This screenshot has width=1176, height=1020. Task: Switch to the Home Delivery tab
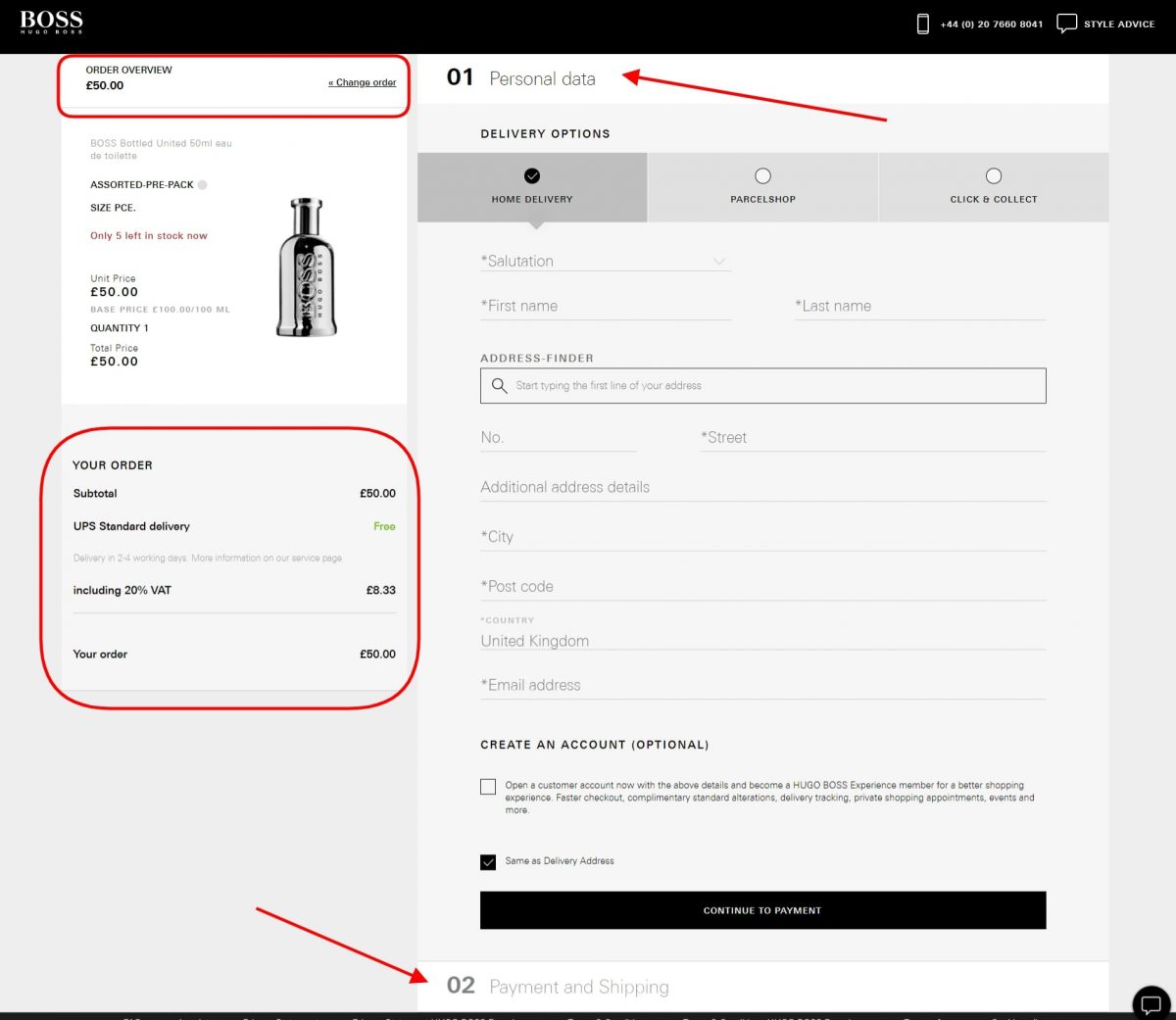click(x=531, y=199)
